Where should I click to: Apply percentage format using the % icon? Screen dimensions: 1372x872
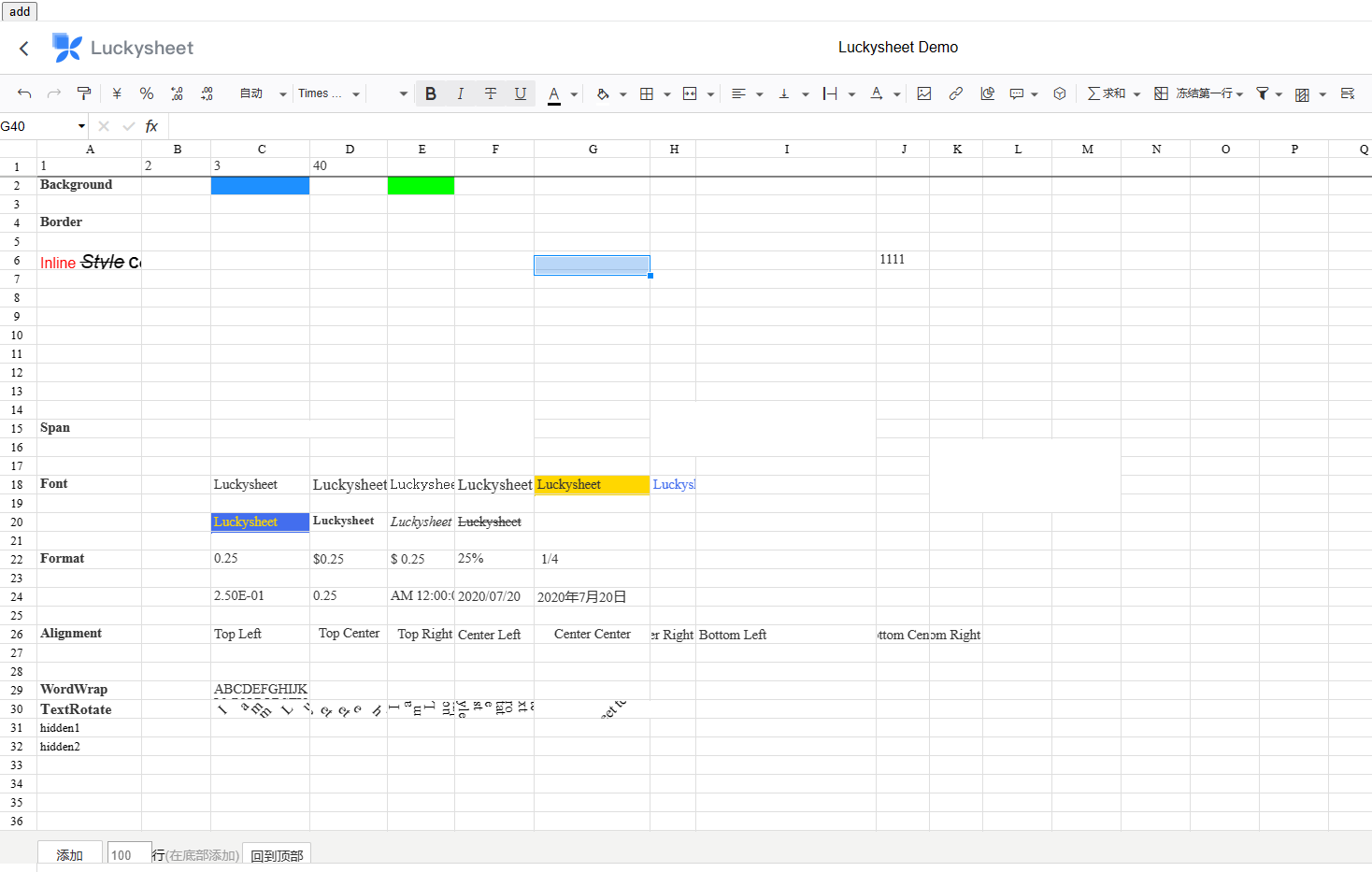click(147, 93)
